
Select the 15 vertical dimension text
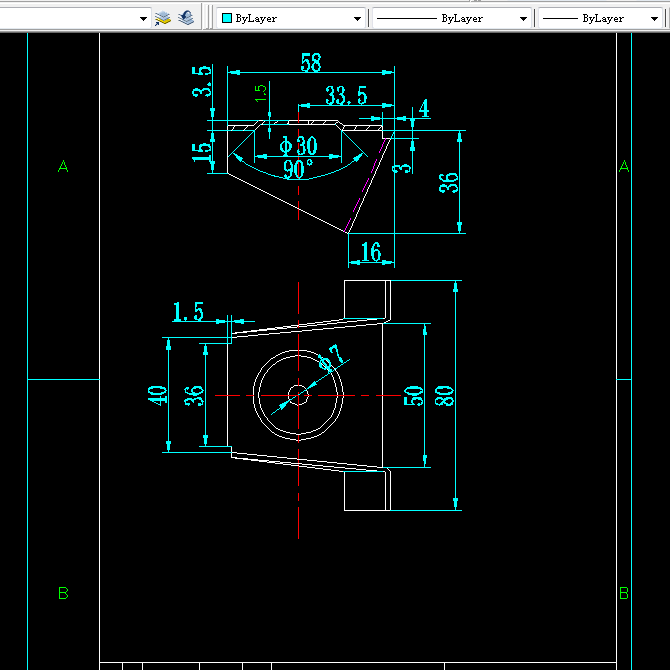(x=201, y=152)
